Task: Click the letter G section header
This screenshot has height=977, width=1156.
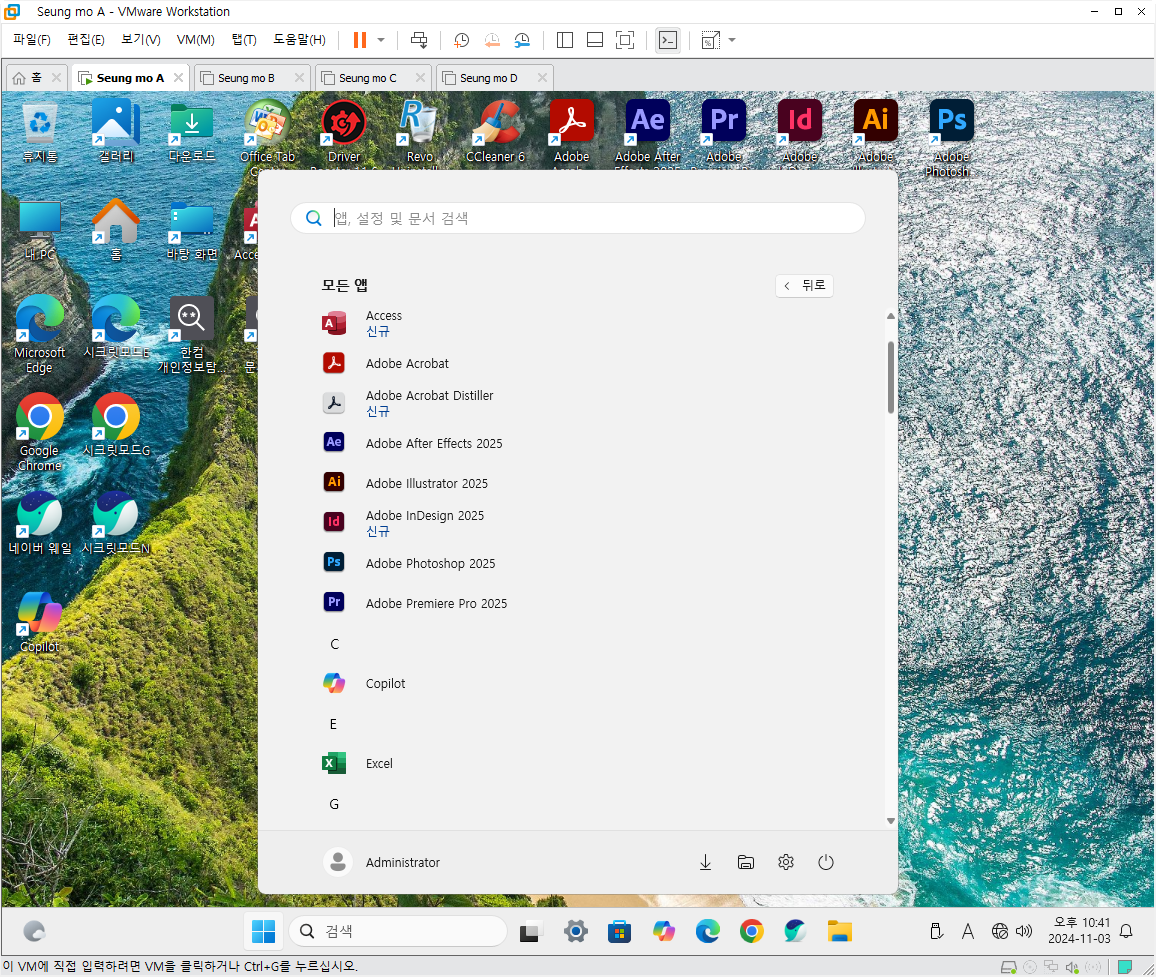Action: click(x=334, y=804)
